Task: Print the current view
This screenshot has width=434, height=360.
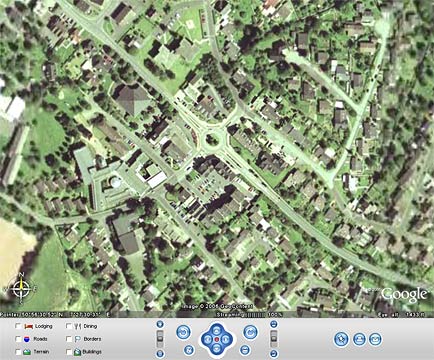Action: point(359,339)
